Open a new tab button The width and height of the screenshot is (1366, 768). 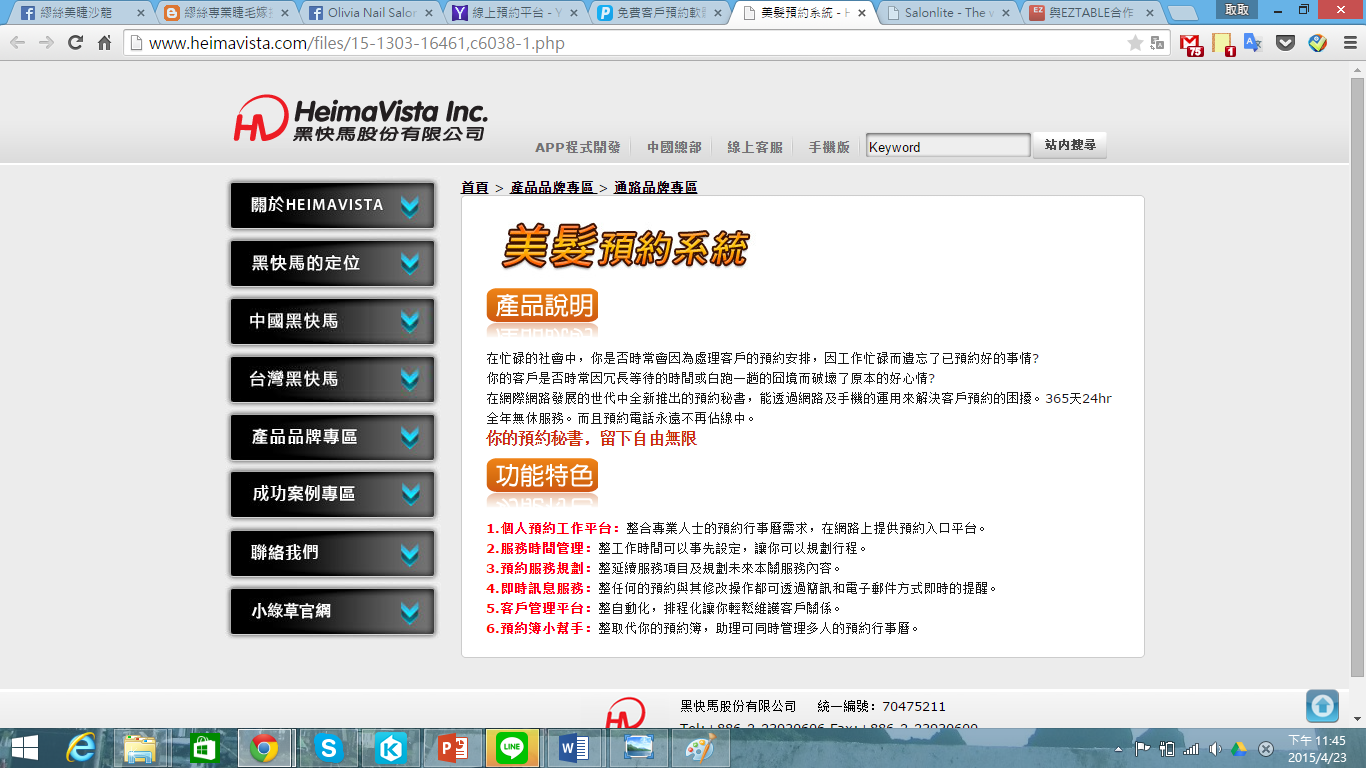(x=1183, y=14)
